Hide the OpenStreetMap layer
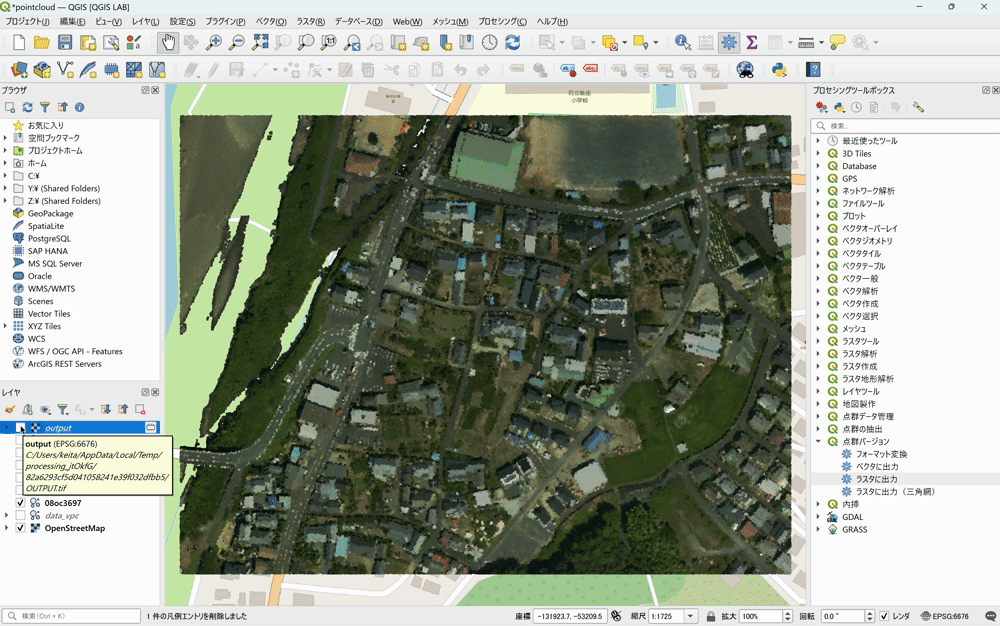 tap(20, 528)
